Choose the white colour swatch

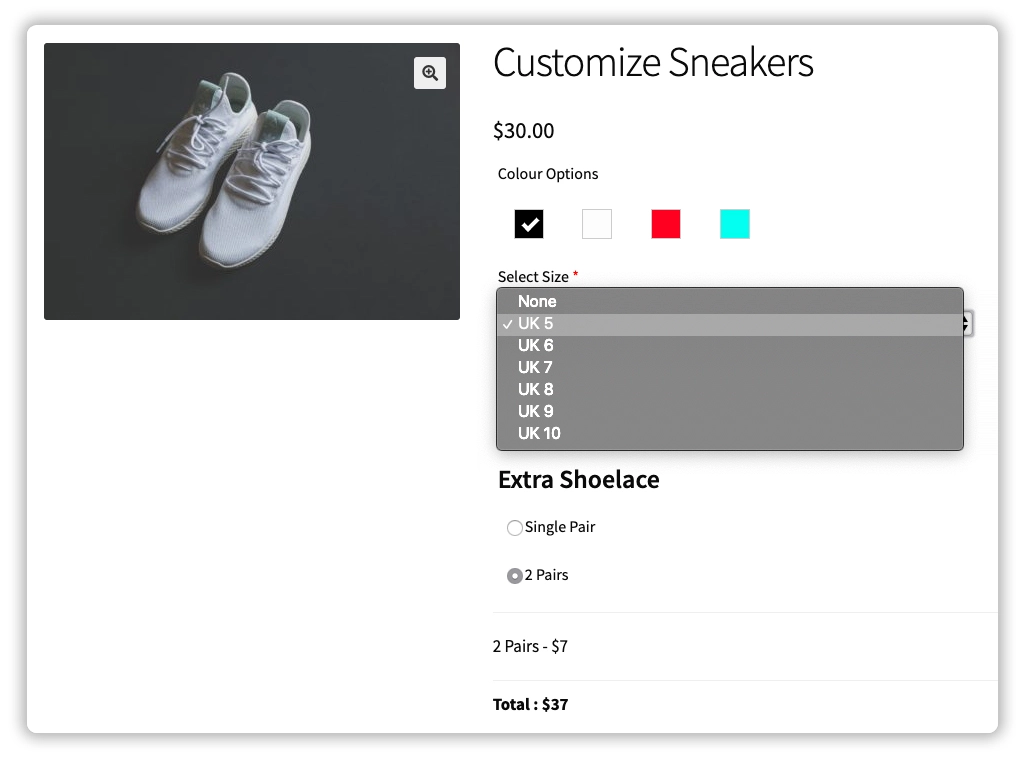[597, 224]
